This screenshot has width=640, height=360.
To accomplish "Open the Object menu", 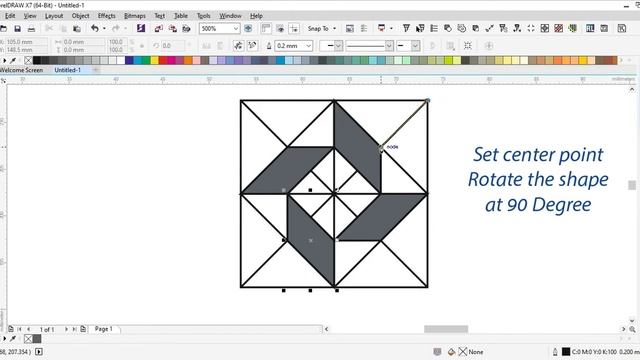I will coord(80,16).
